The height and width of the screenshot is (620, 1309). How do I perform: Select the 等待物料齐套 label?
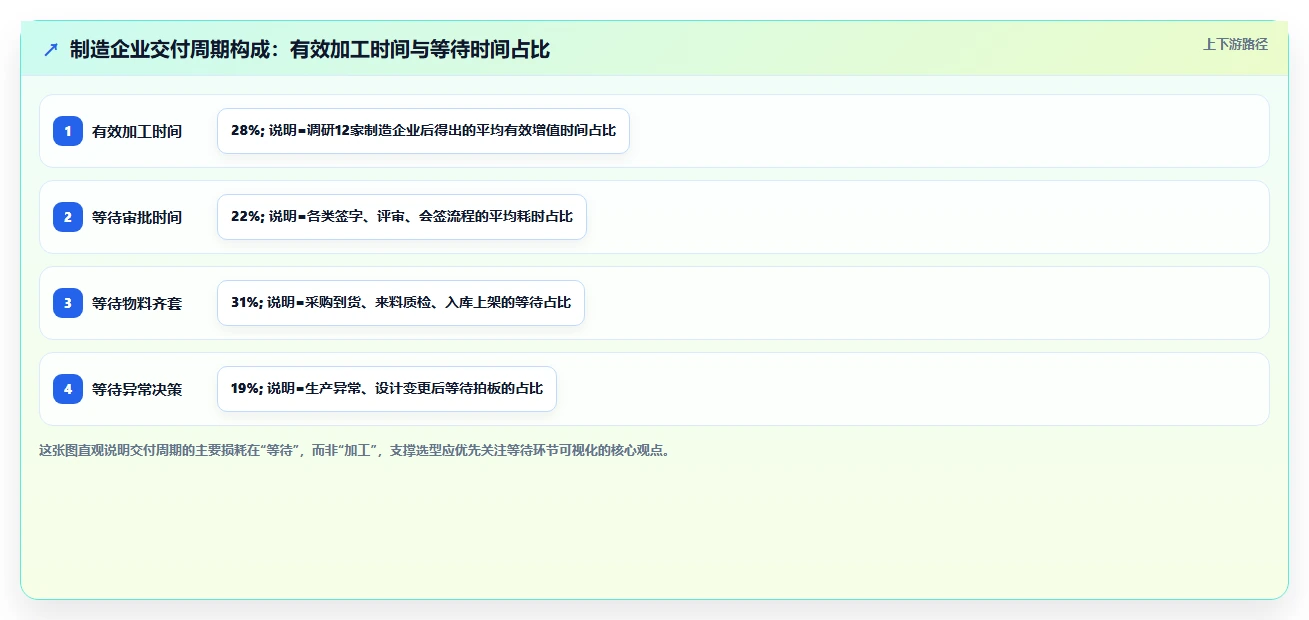click(137, 303)
